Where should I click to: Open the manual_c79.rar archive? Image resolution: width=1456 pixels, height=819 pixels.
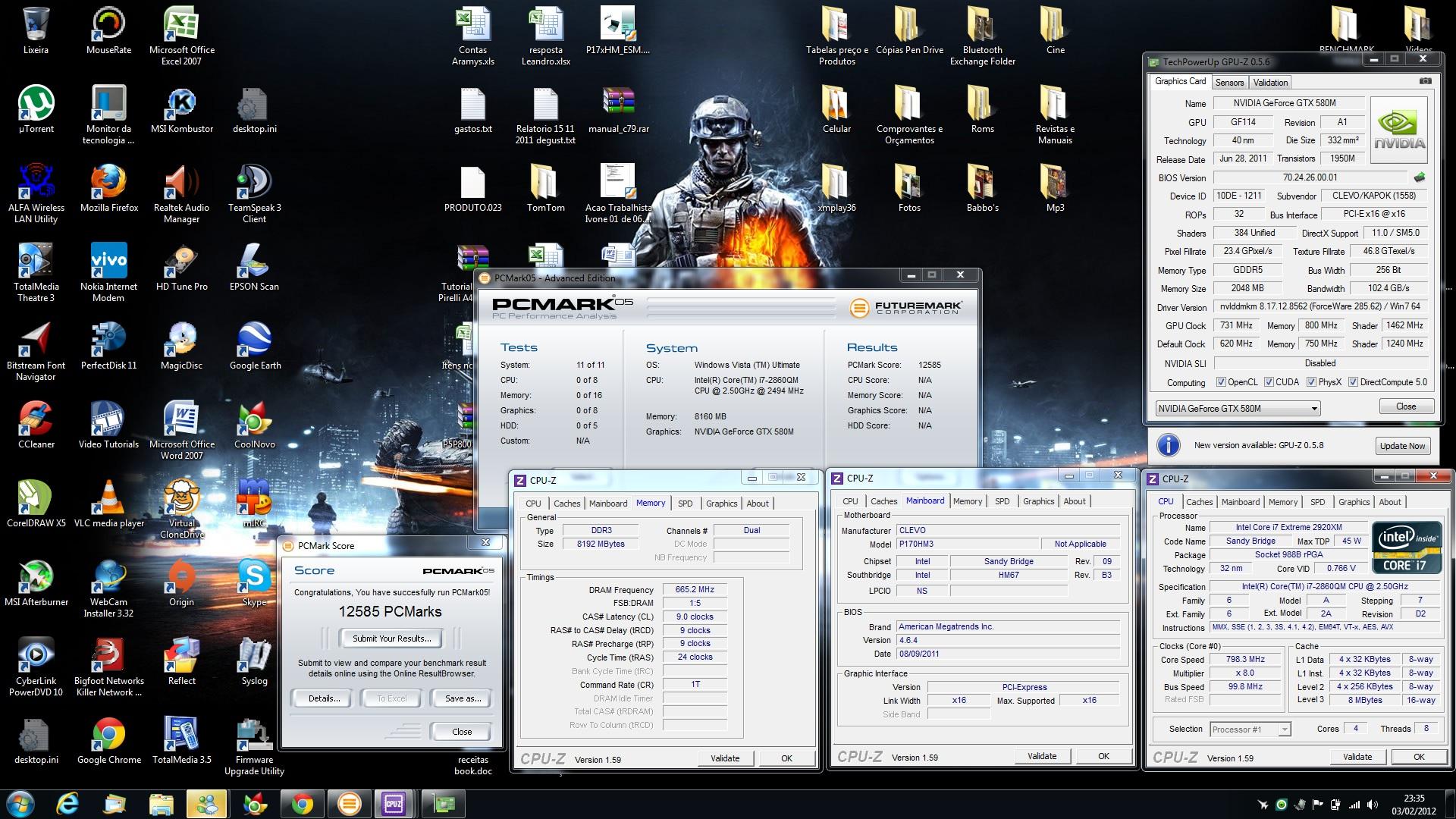coord(618,110)
